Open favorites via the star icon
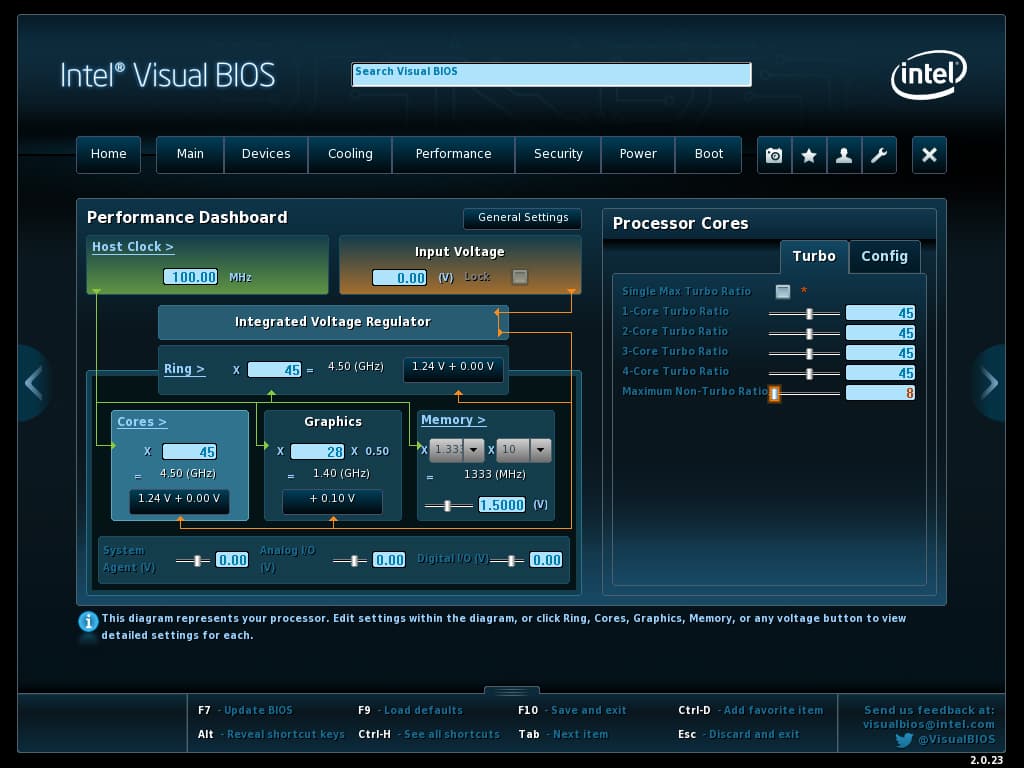 (809, 155)
